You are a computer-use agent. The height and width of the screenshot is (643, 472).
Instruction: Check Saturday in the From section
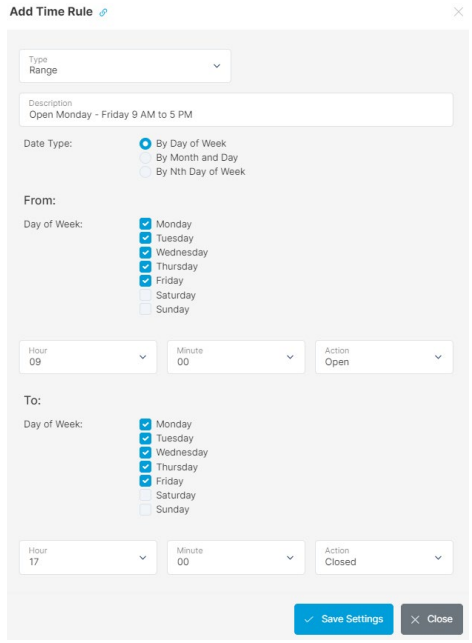point(145,295)
